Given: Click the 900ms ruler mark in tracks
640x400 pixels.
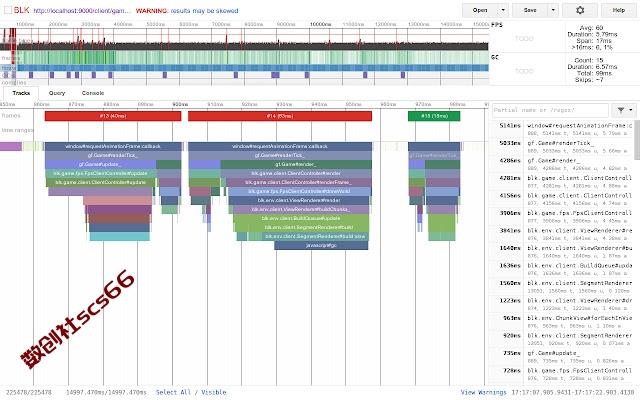Looking at the screenshot, I should point(180,104).
